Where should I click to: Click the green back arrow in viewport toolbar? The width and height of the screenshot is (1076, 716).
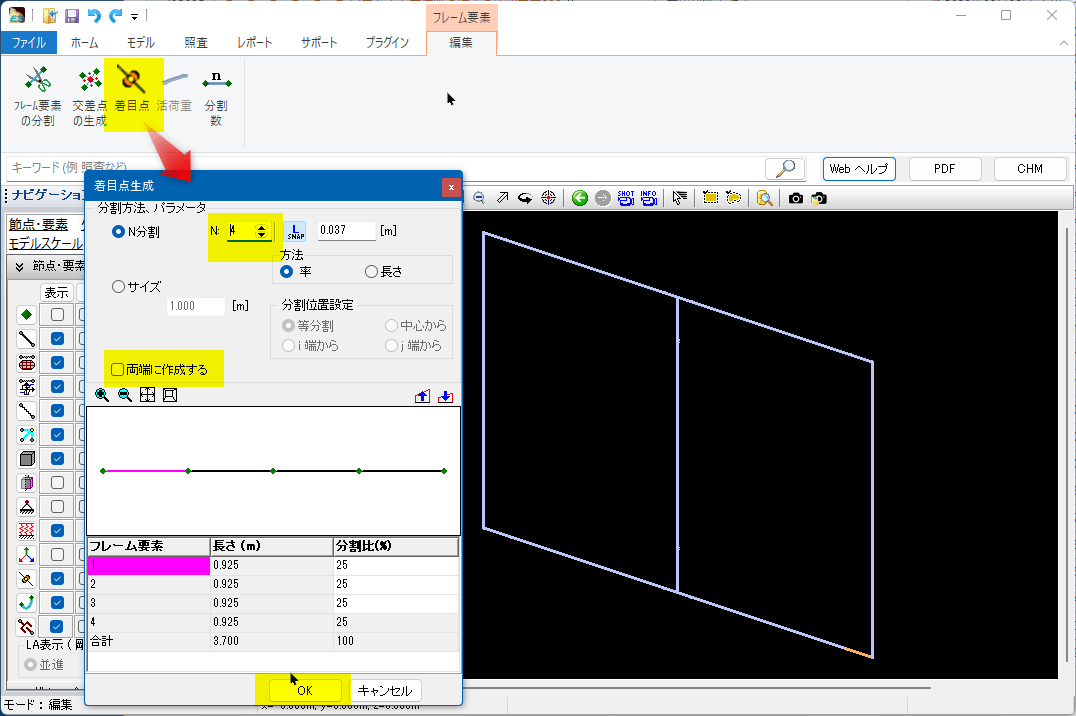[579, 198]
